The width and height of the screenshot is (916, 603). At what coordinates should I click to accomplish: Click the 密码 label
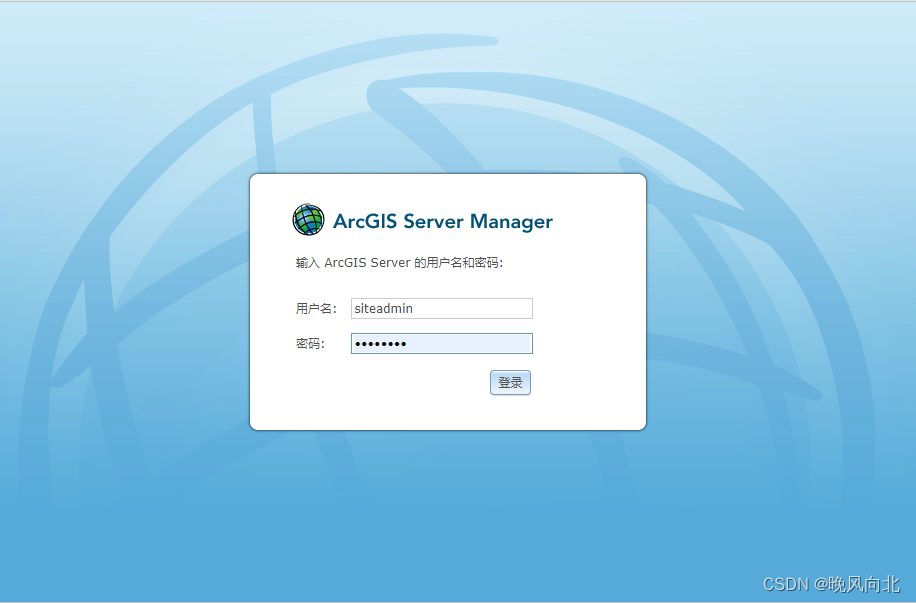coord(309,343)
